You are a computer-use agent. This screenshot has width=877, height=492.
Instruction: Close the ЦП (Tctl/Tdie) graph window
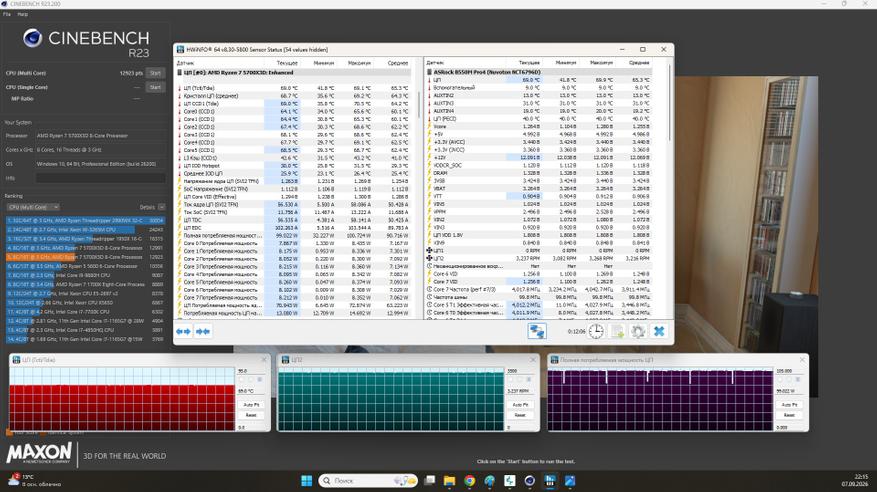[264, 359]
